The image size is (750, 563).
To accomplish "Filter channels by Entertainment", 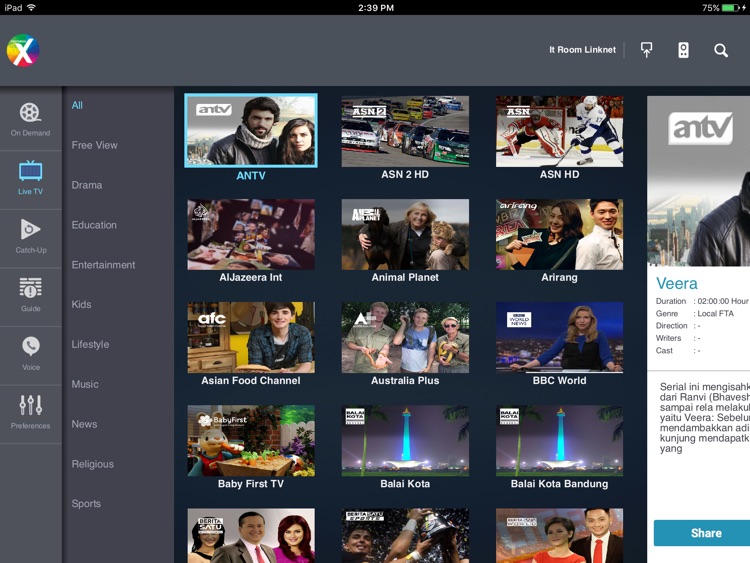I will click(103, 265).
